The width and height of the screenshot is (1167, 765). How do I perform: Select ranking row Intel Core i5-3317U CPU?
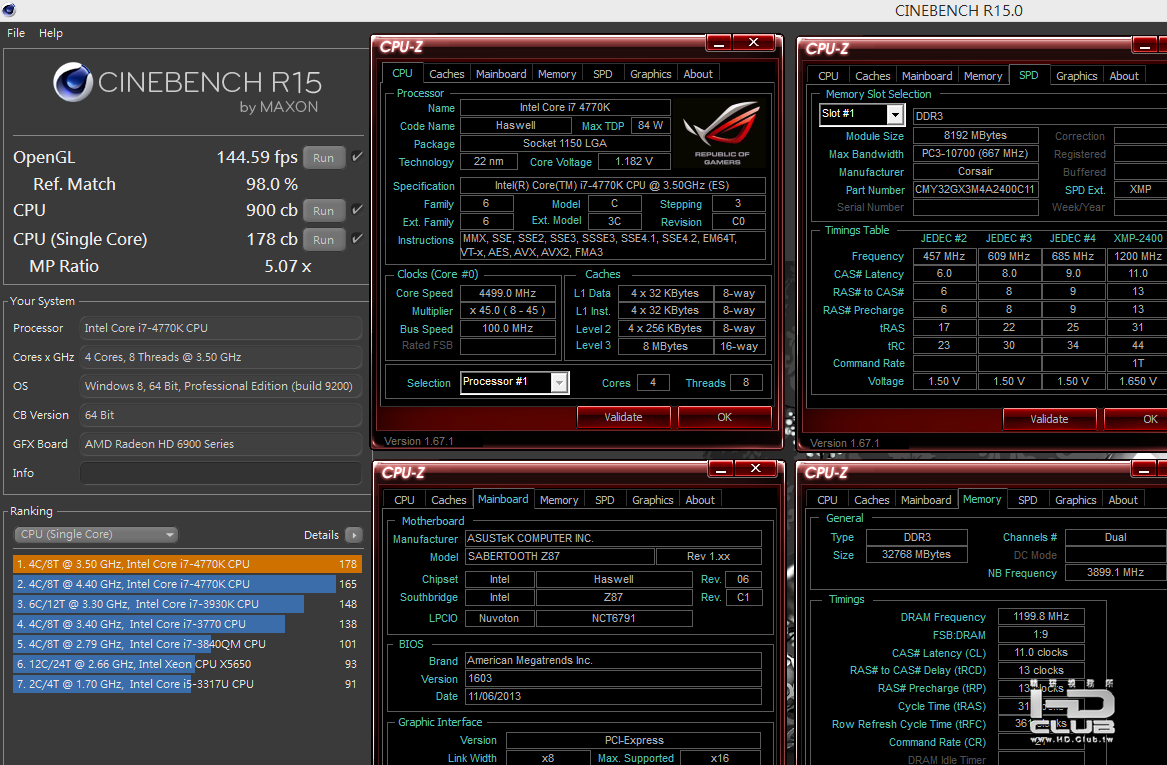(186, 684)
